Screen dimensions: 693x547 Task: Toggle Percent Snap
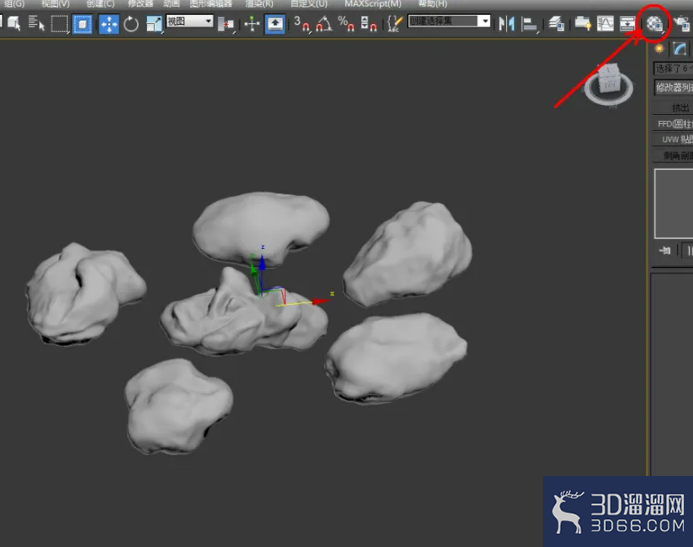click(x=346, y=24)
